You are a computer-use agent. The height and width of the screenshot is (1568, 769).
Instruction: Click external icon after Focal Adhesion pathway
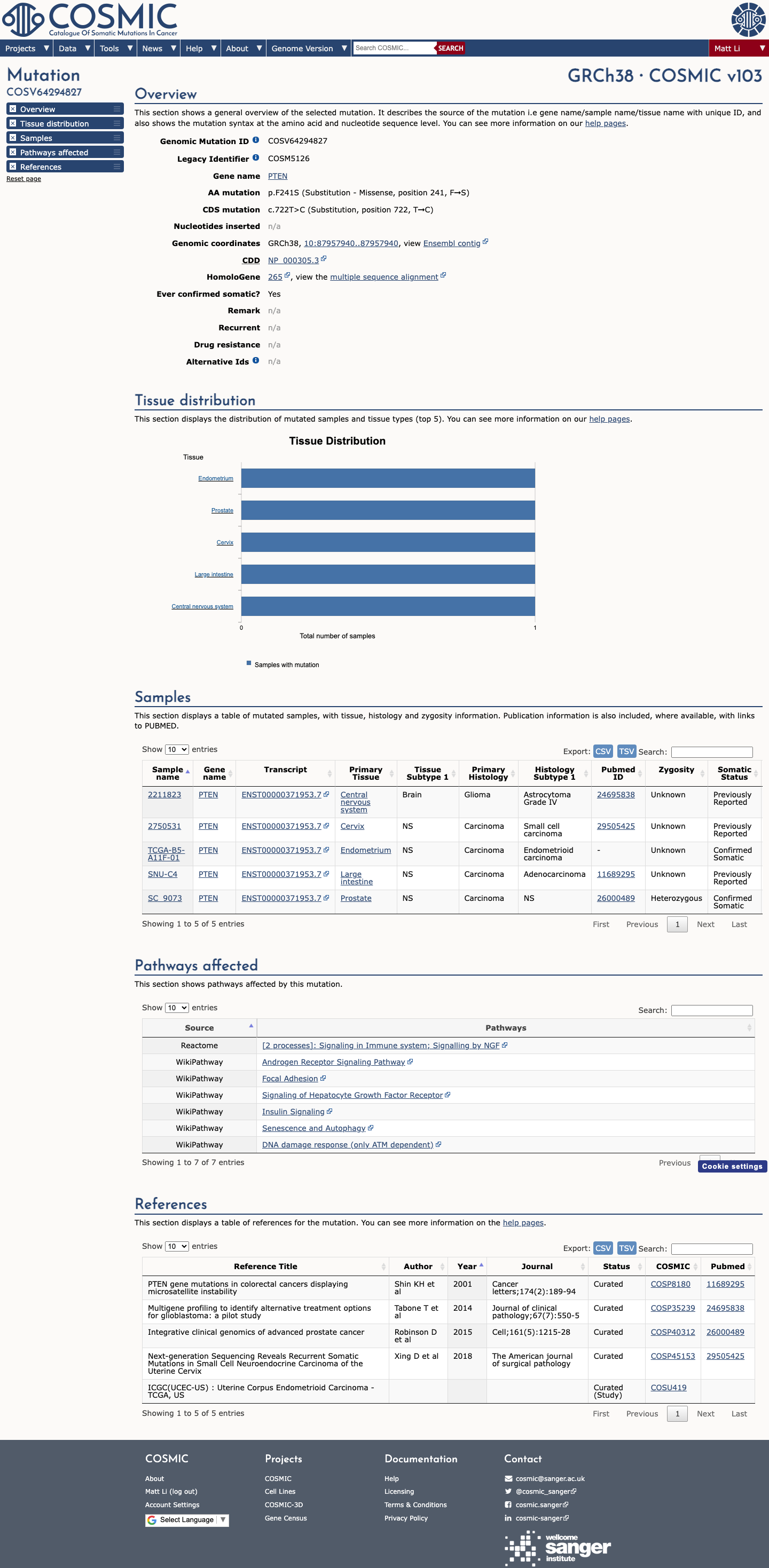coord(323,1078)
